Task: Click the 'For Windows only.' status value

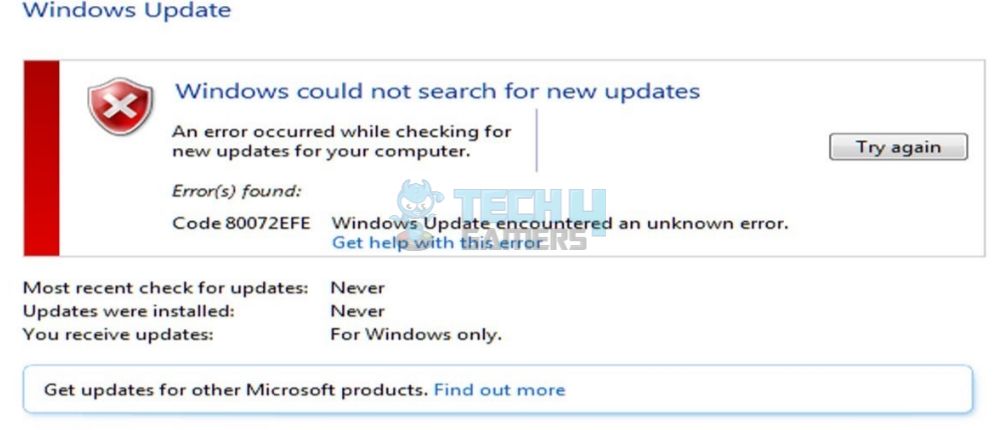Action: 416,334
